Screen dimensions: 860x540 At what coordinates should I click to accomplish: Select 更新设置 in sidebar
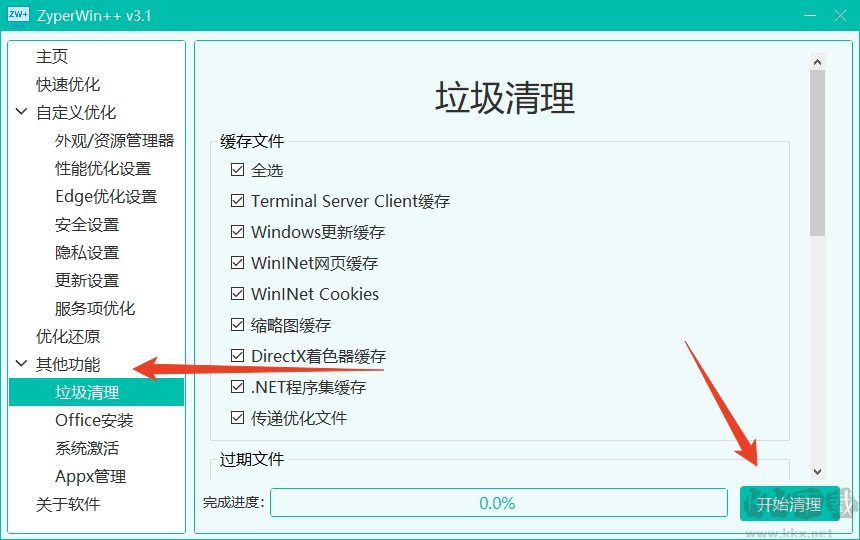(x=87, y=281)
